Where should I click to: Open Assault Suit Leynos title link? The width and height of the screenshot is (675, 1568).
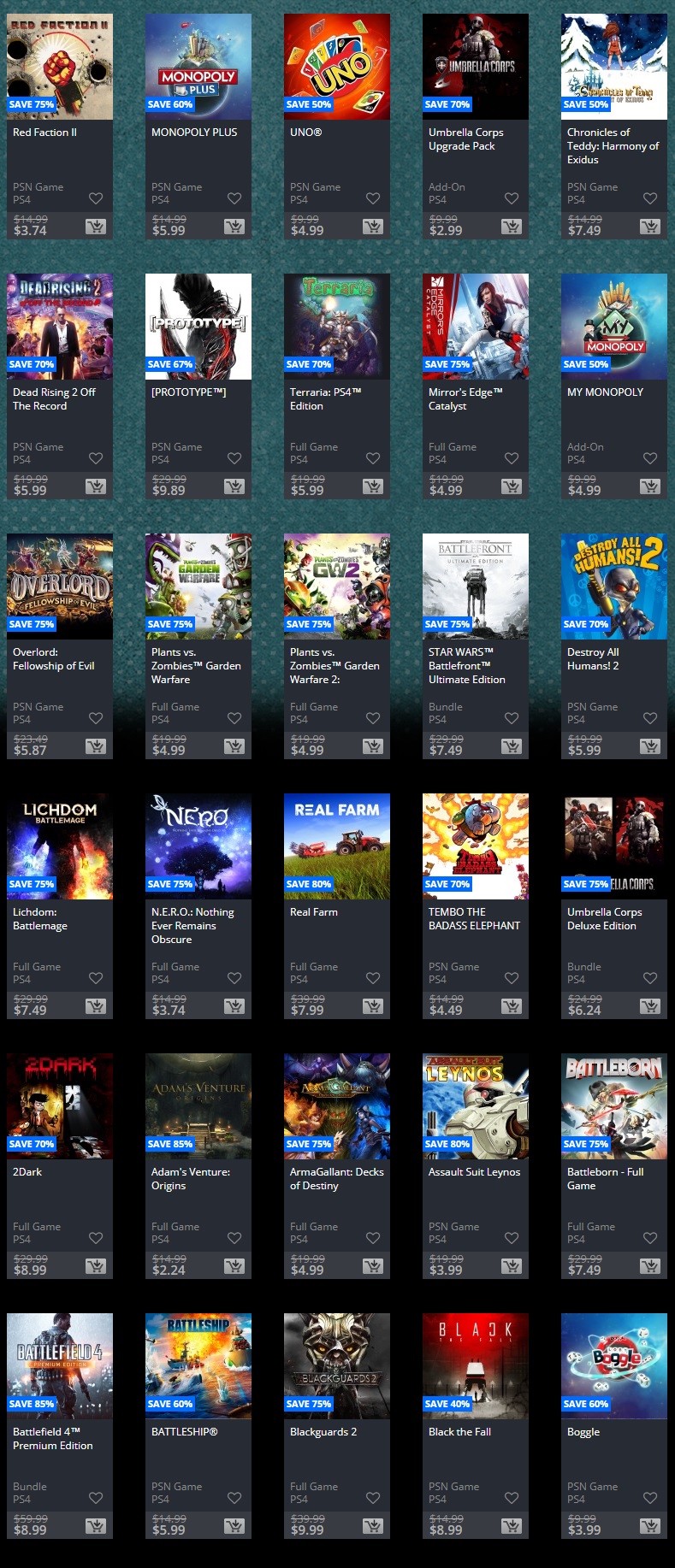pos(474,1172)
